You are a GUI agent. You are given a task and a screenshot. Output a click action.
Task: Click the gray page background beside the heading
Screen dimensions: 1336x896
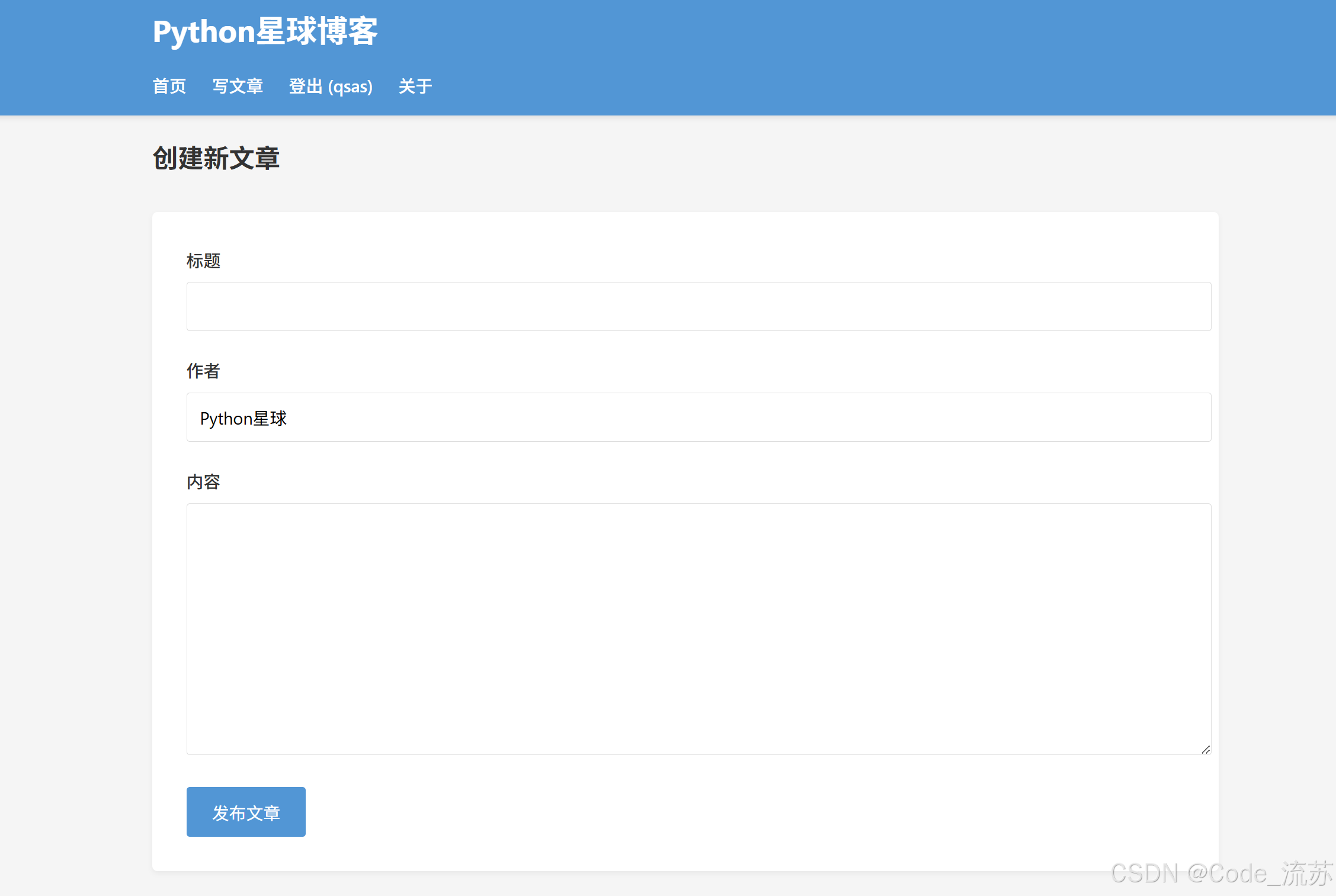point(711,159)
